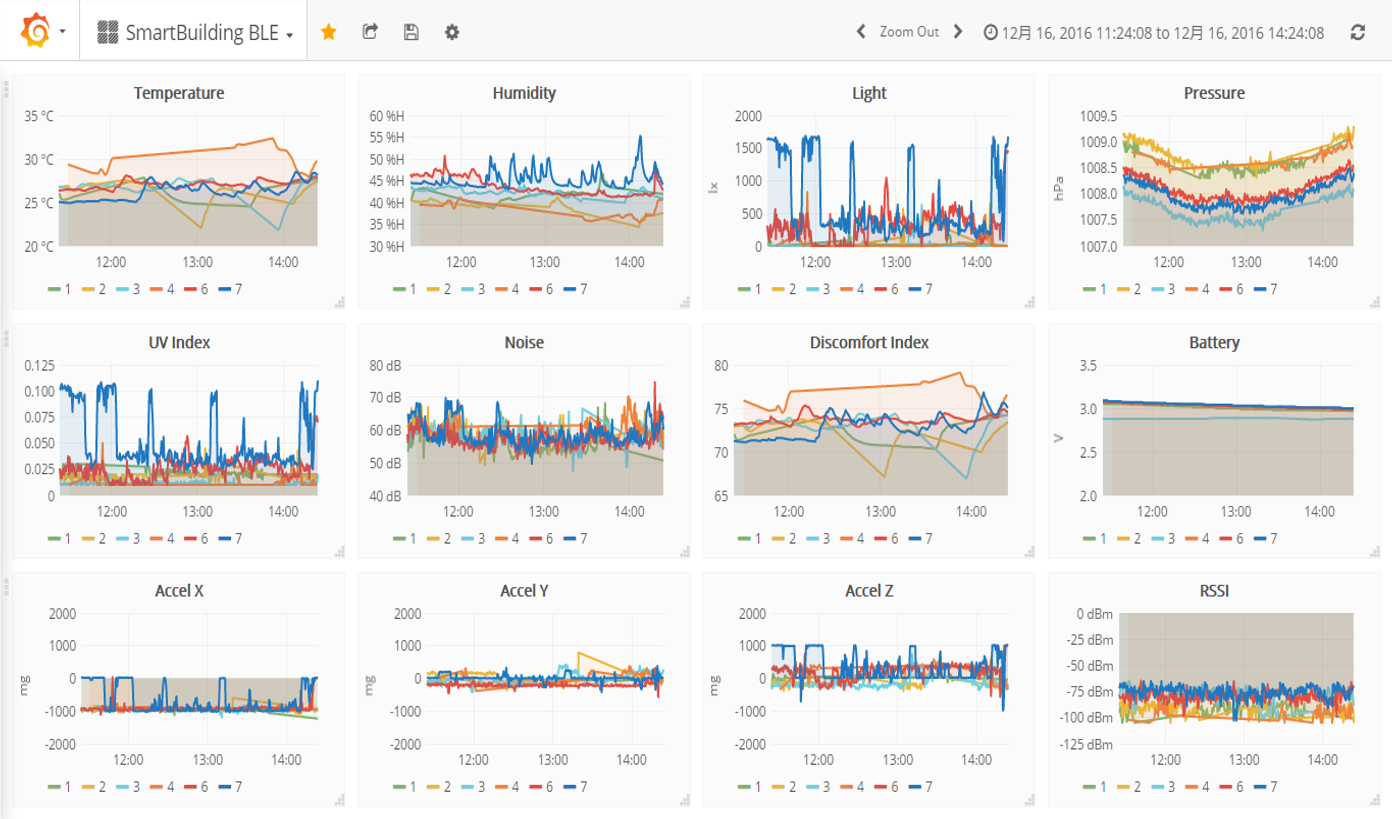This screenshot has height=819, width=1392.
Task: Star the SmartBuilding BLE dashboard
Action: pyautogui.click(x=328, y=32)
